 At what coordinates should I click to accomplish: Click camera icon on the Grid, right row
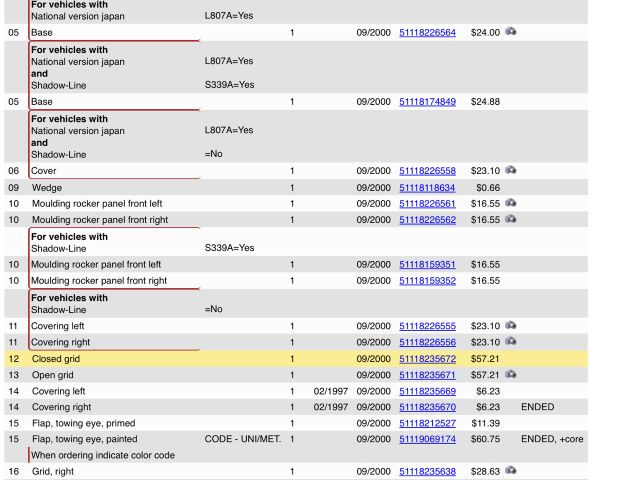511,470
